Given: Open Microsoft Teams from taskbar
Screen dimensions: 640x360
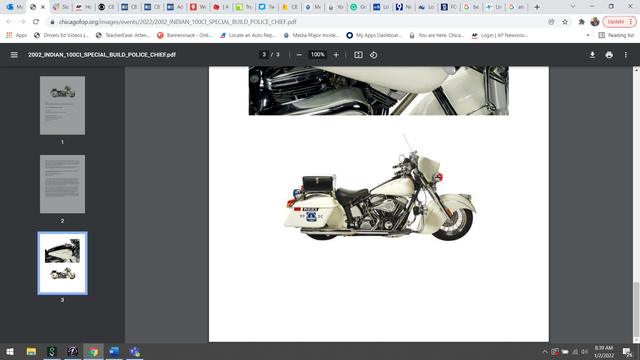Looking at the screenshot, I should tap(135, 351).
